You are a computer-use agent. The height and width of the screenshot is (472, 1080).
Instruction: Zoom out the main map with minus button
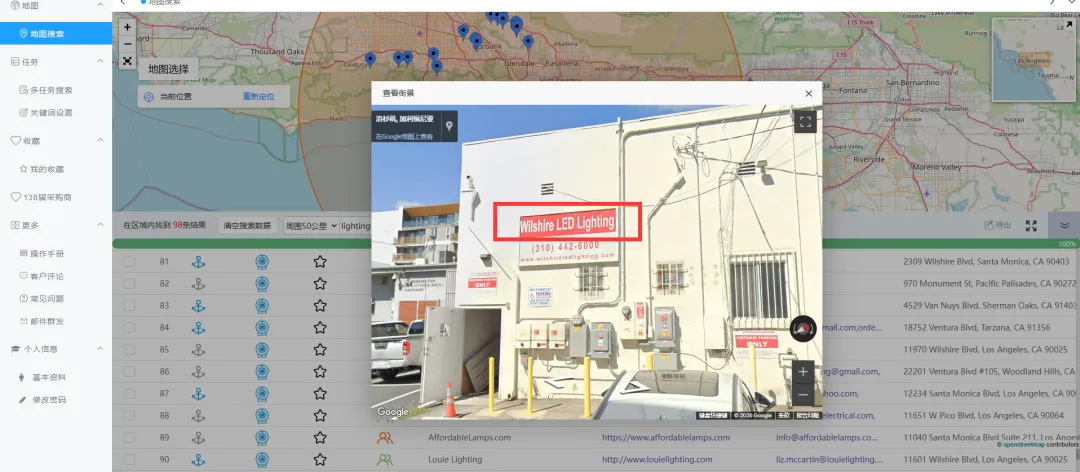pyautogui.click(x=127, y=44)
